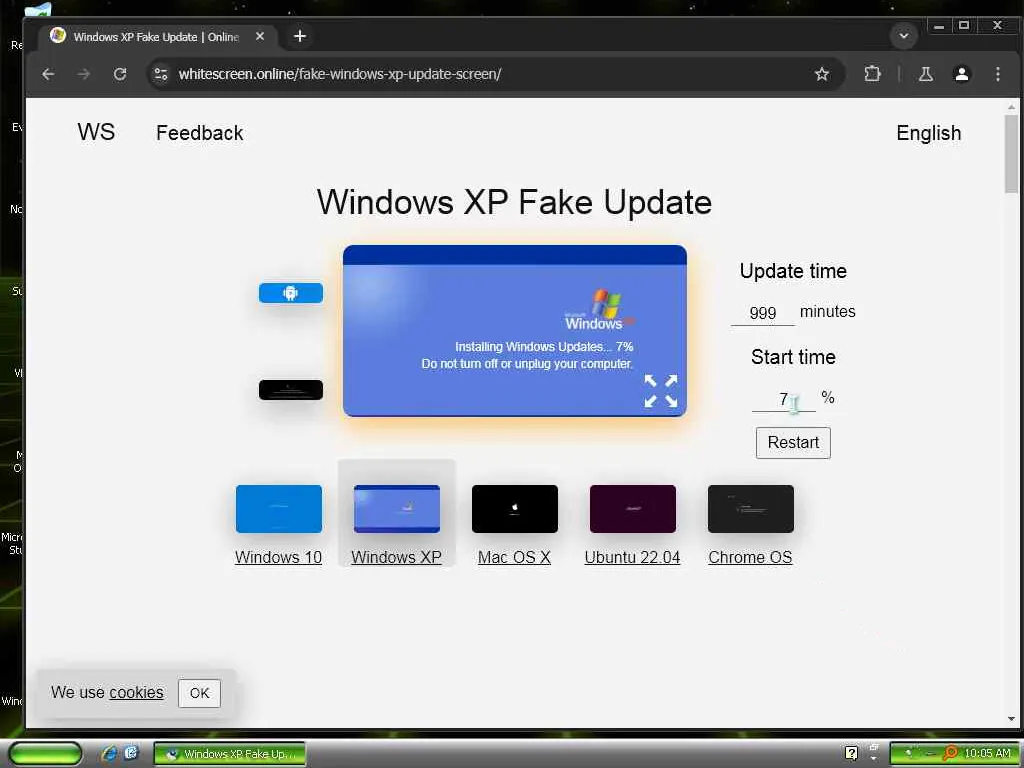
Task: Open the Mac OS X text link
Action: click(515, 557)
